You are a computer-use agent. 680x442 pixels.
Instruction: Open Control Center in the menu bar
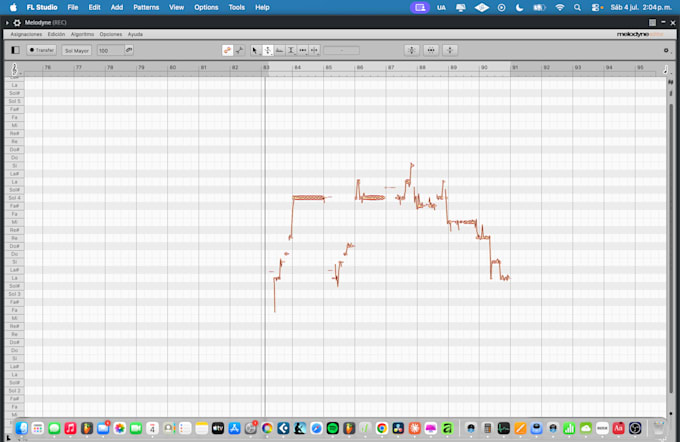click(597, 7)
